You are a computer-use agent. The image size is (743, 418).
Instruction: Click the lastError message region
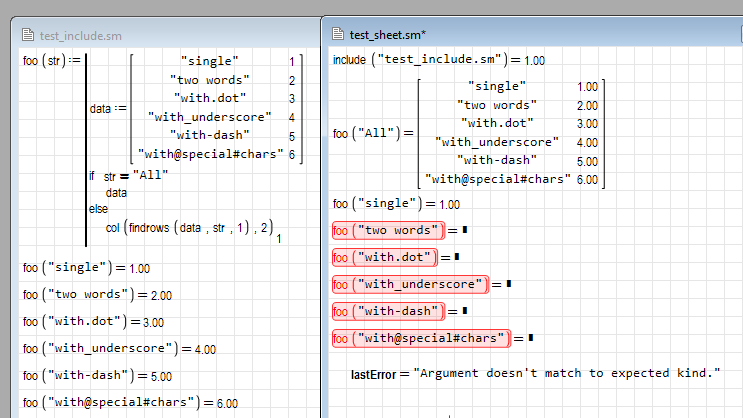tap(535, 373)
